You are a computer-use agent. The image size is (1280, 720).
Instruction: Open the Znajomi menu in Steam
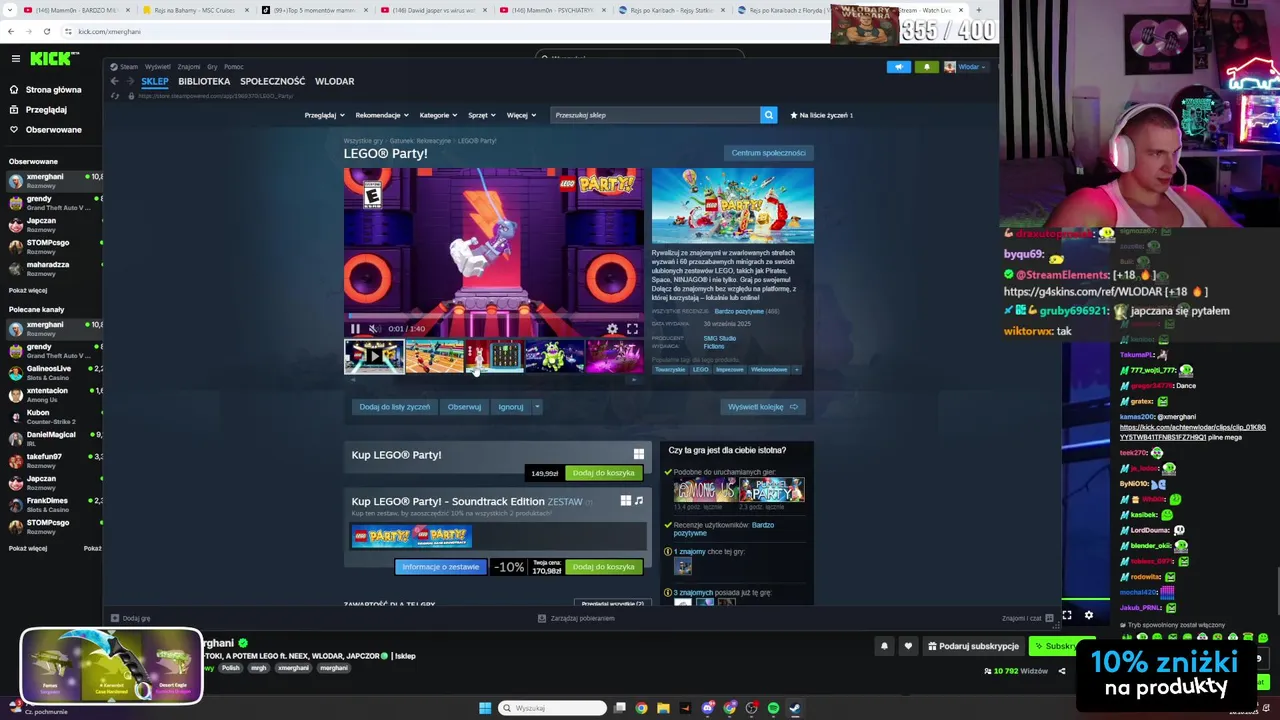[189, 67]
